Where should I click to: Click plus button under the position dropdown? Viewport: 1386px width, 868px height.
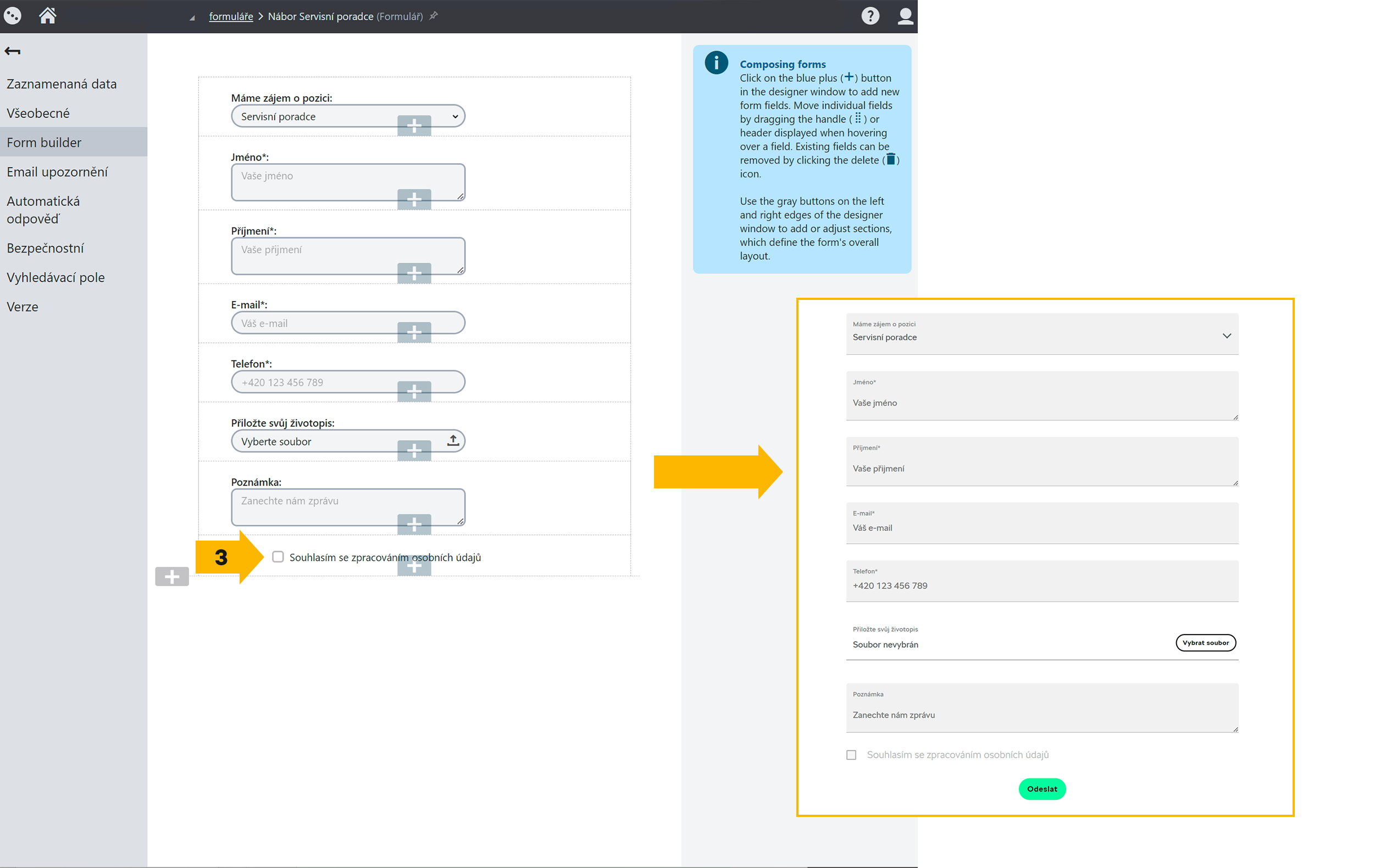pyautogui.click(x=414, y=125)
